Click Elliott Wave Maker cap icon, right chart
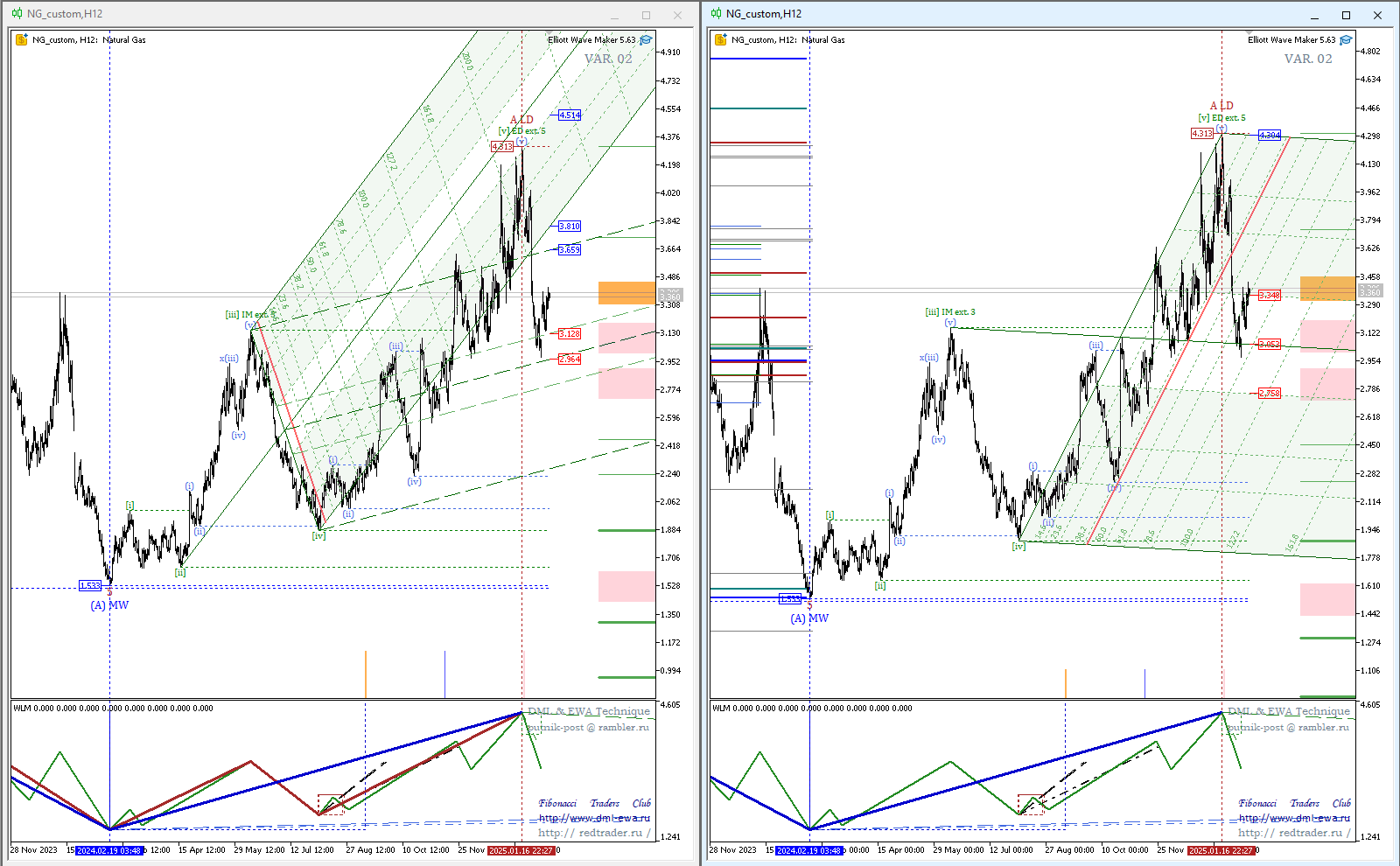1400x866 pixels. [x=1346, y=40]
